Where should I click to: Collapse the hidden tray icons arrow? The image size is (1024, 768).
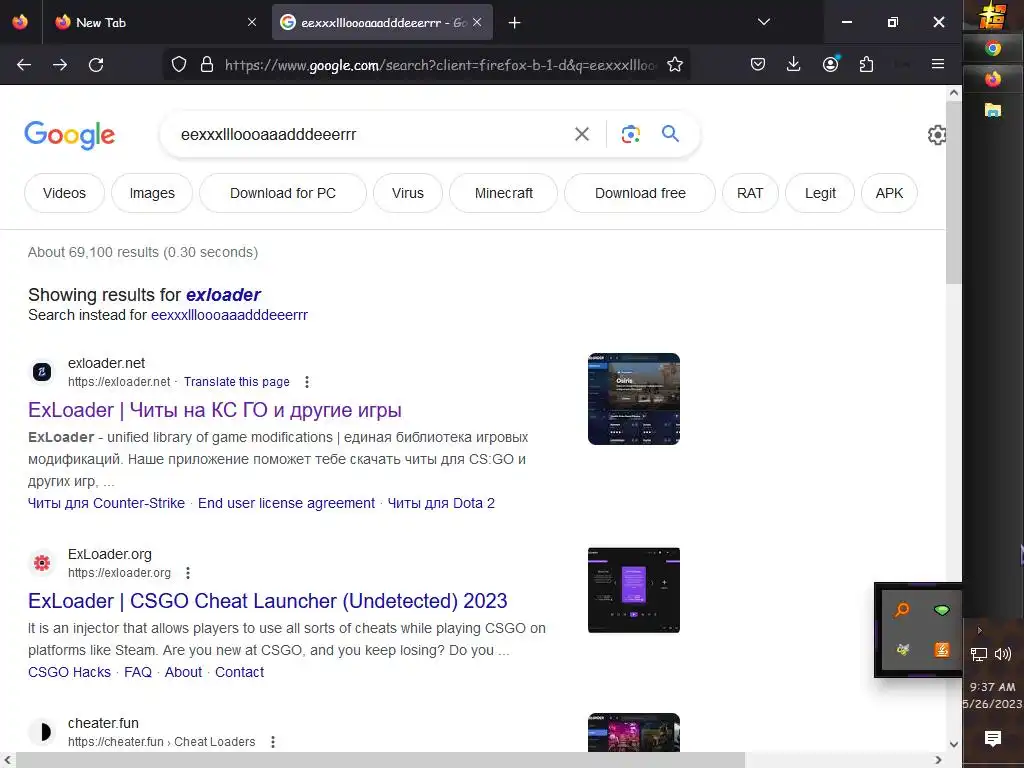pyautogui.click(x=980, y=630)
